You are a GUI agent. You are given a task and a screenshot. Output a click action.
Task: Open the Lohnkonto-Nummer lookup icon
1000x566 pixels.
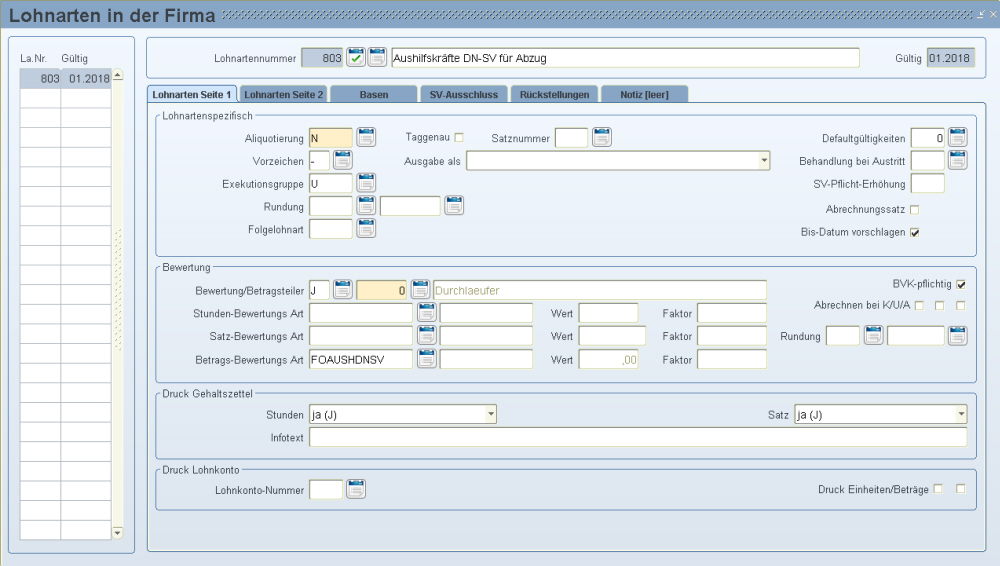click(356, 489)
